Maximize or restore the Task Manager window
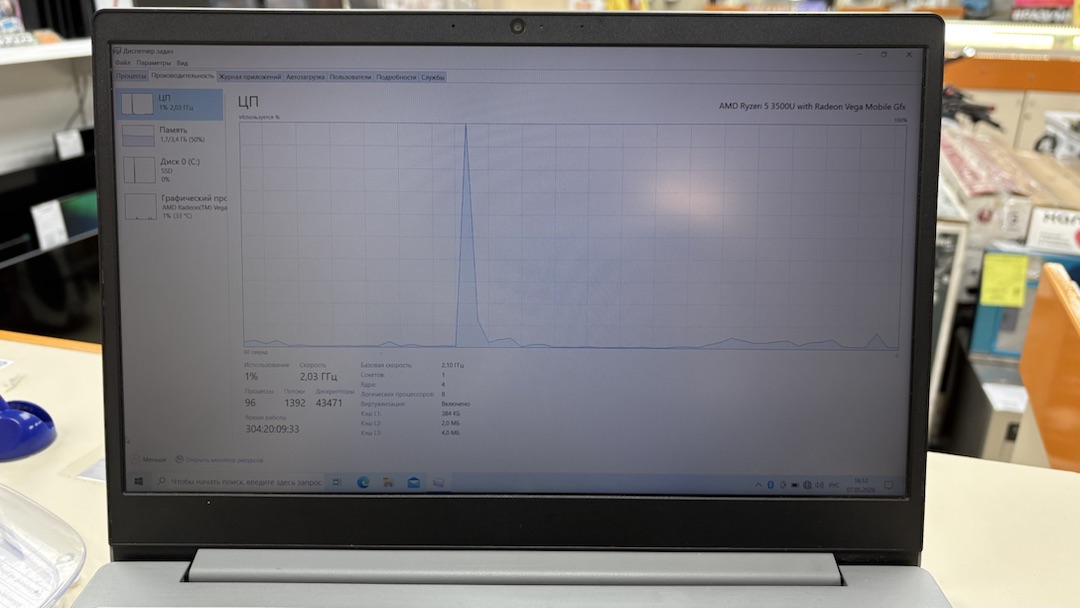The image size is (1080, 608). (884, 54)
